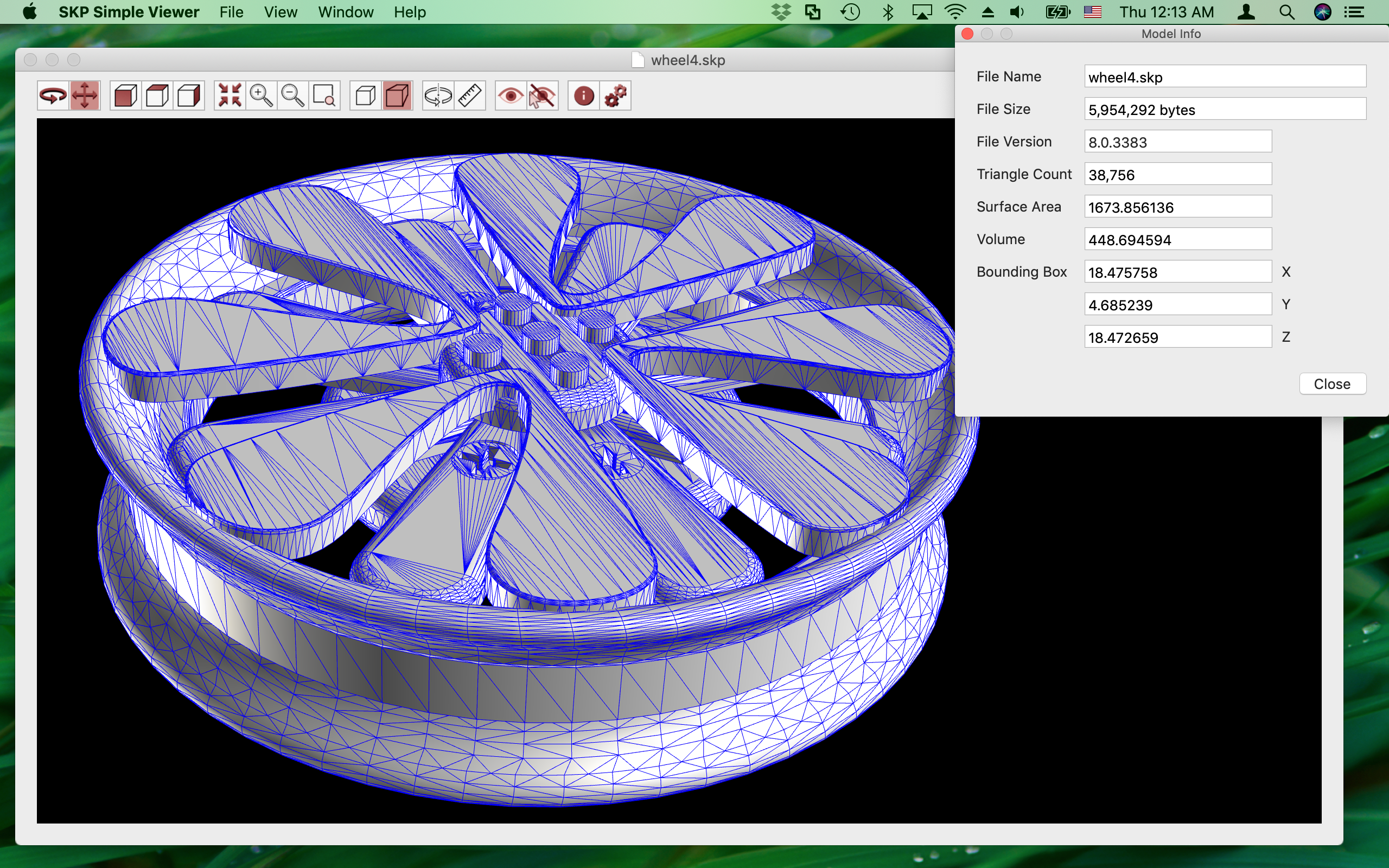The width and height of the screenshot is (1389, 868).
Task: Click the zoom in magnifier
Action: click(x=261, y=96)
